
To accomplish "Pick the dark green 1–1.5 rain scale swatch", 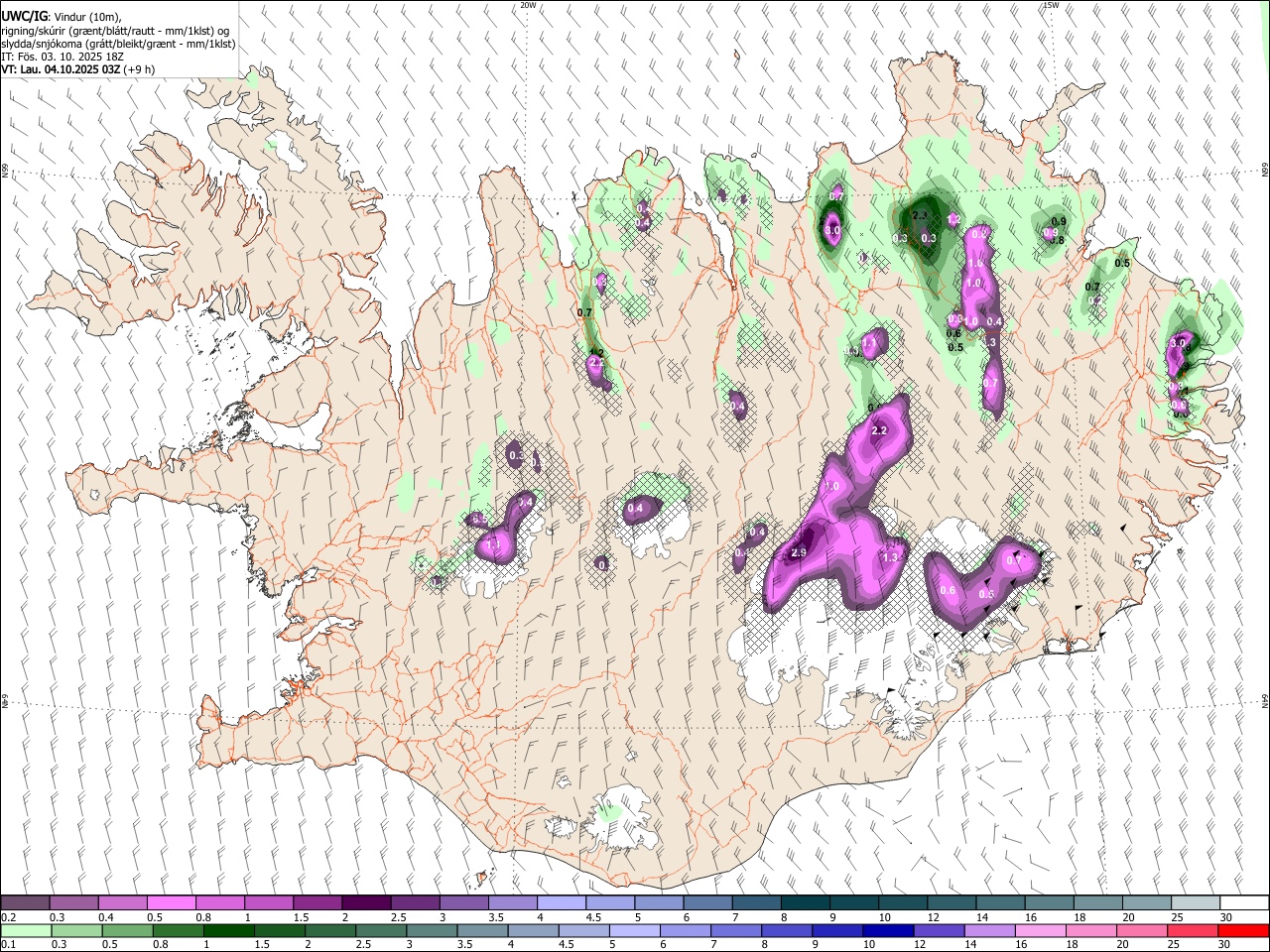I will 228,930.
